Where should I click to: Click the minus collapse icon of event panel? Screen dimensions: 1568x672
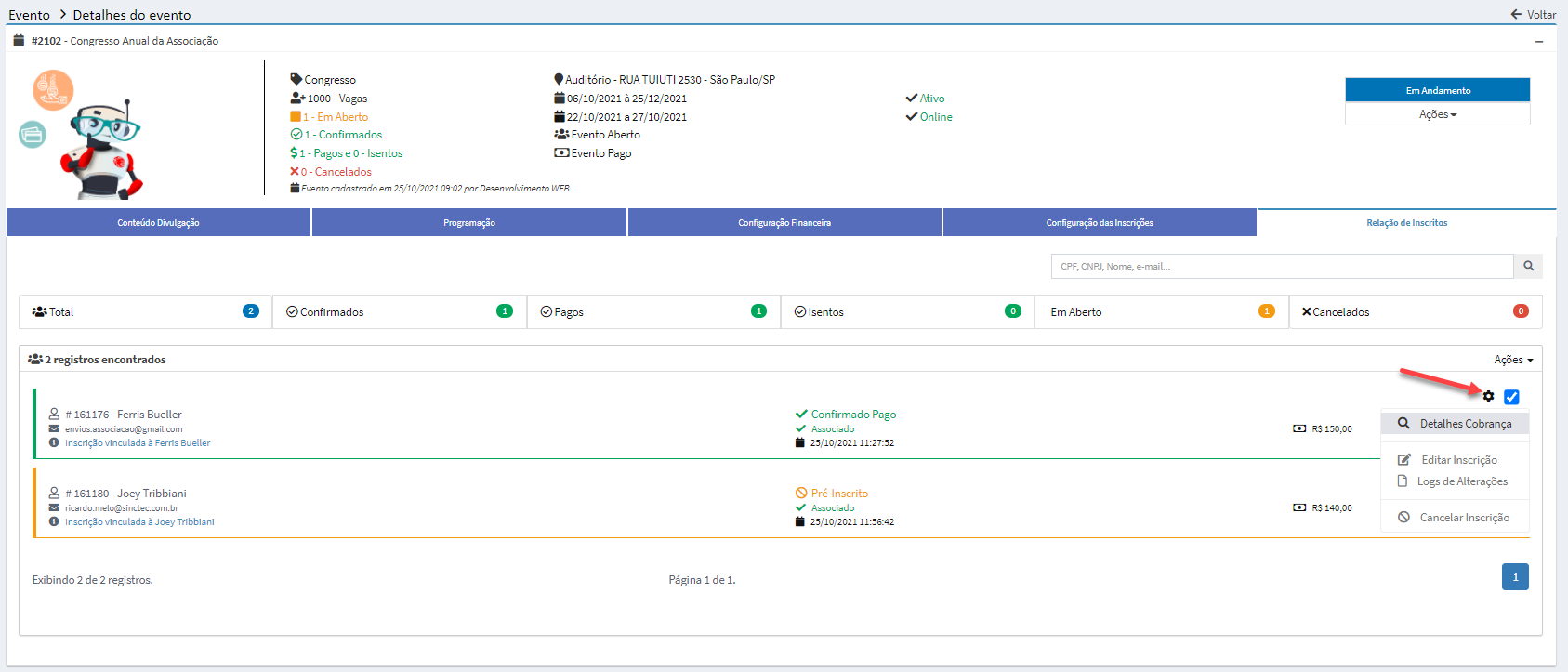click(1539, 42)
